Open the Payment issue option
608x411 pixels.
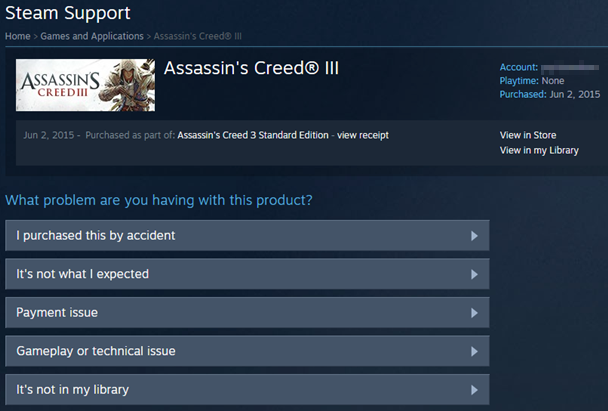click(57, 313)
